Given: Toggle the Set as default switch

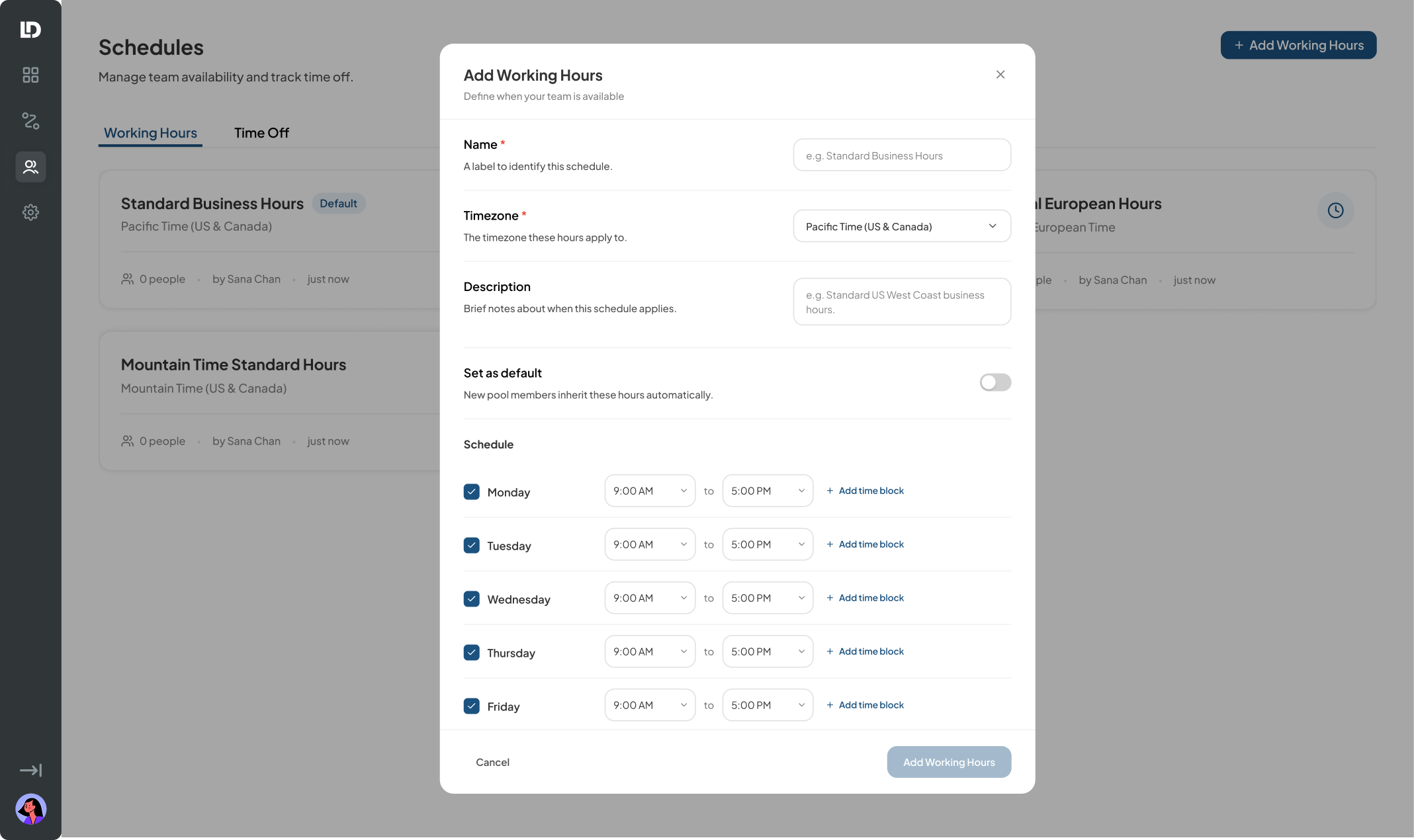Looking at the screenshot, I should [x=995, y=382].
